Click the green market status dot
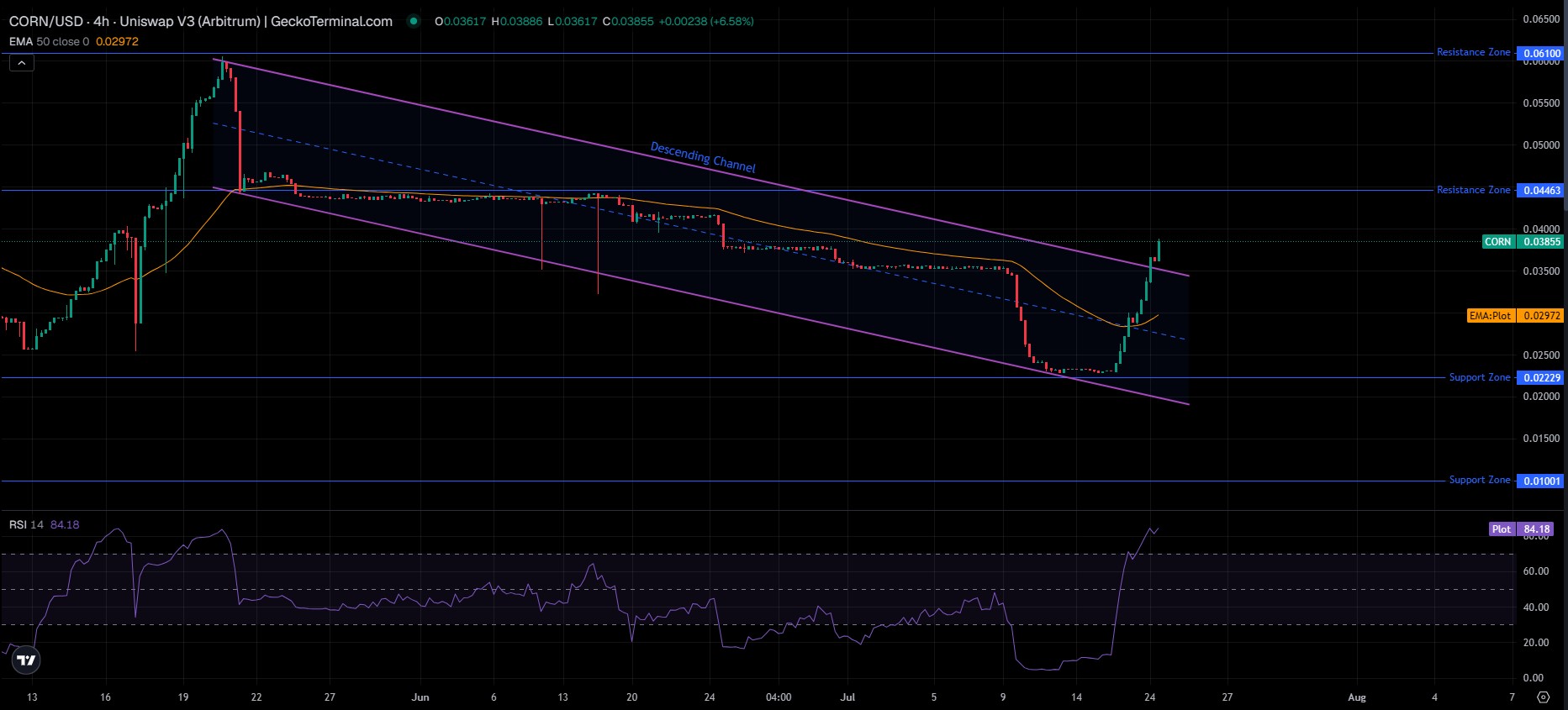The image size is (1568, 710). (x=413, y=22)
